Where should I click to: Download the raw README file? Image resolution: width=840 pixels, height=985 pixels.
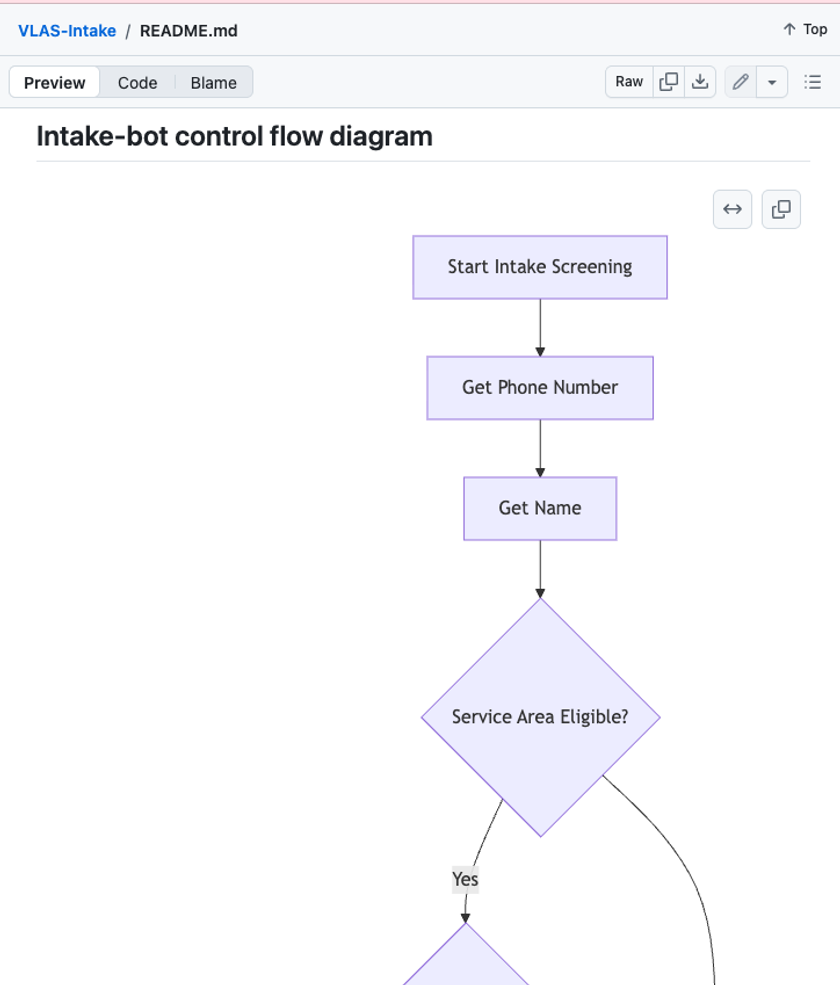point(700,82)
